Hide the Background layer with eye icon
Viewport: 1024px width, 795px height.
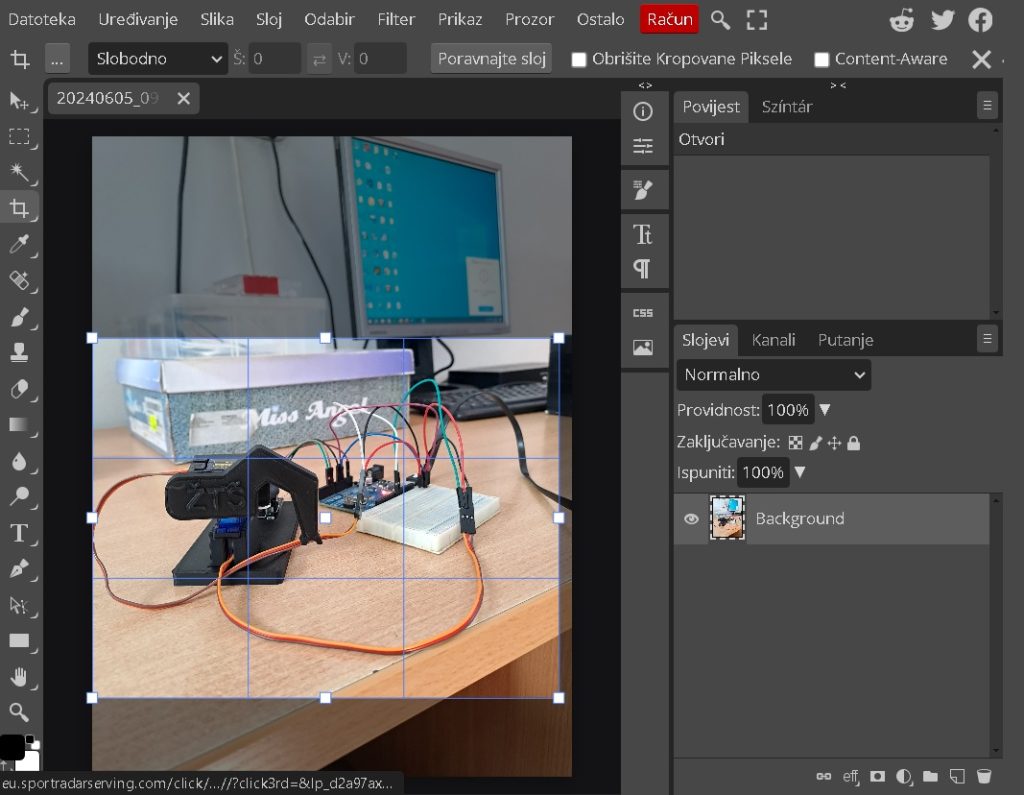click(x=691, y=519)
